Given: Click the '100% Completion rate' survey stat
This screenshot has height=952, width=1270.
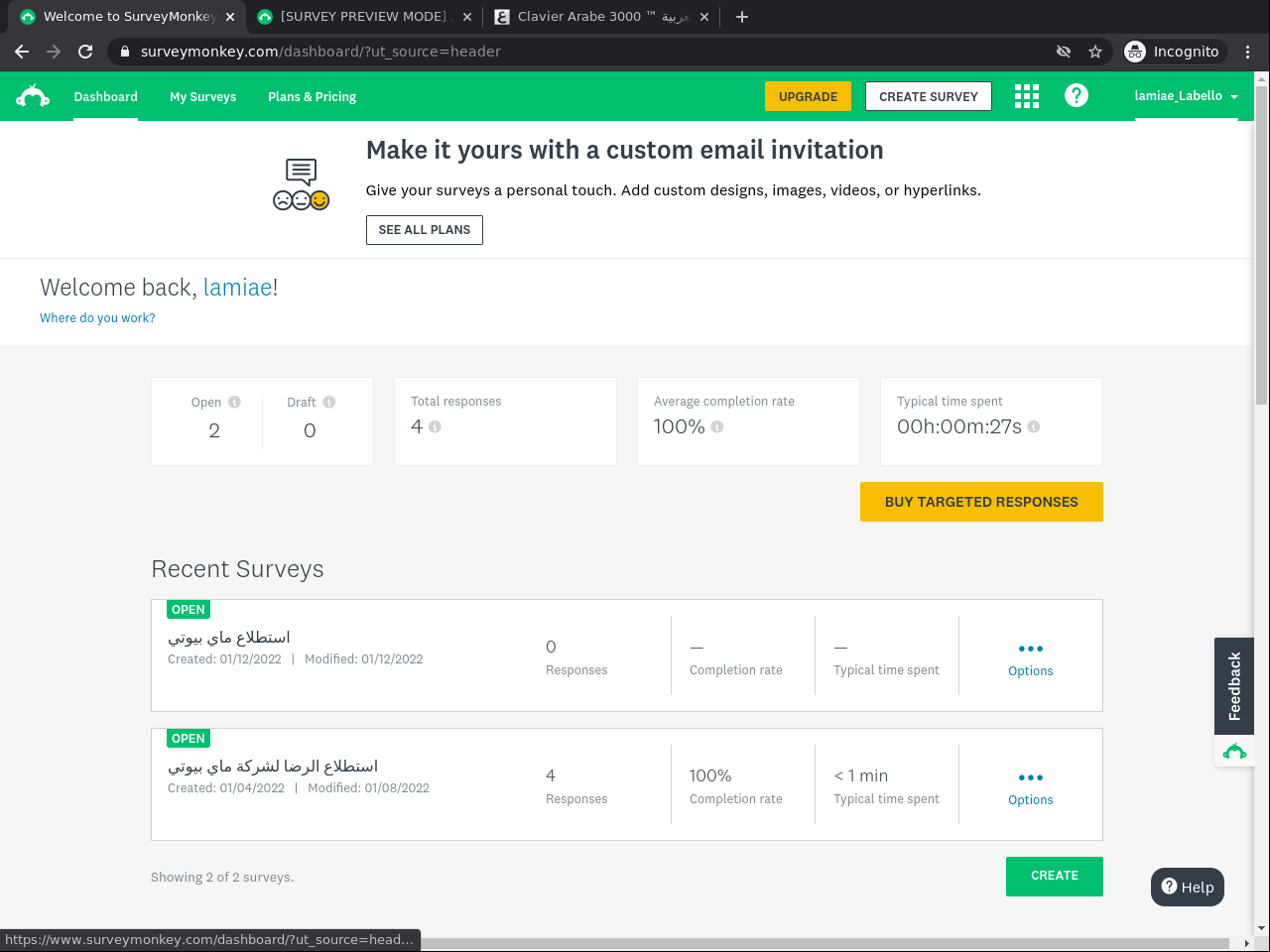Looking at the screenshot, I should (x=736, y=786).
